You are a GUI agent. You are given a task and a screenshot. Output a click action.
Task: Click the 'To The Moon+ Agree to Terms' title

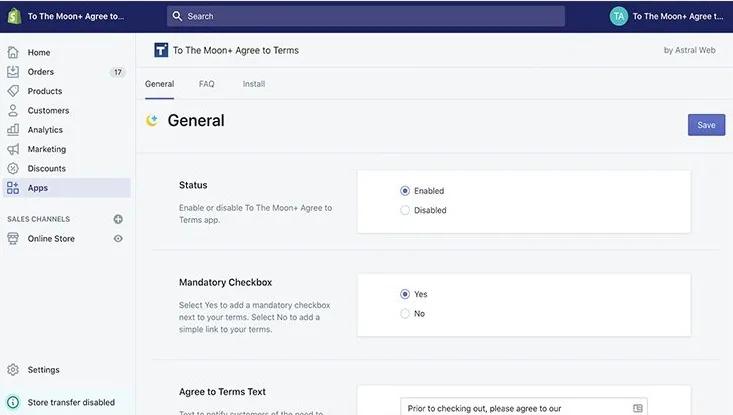point(236,50)
